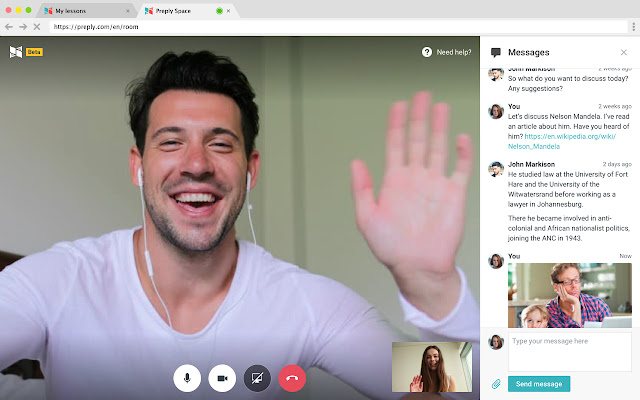Screen dimensions: 640x400
Task: Stop loading the page with X button
Action: pyautogui.click(x=37, y=27)
